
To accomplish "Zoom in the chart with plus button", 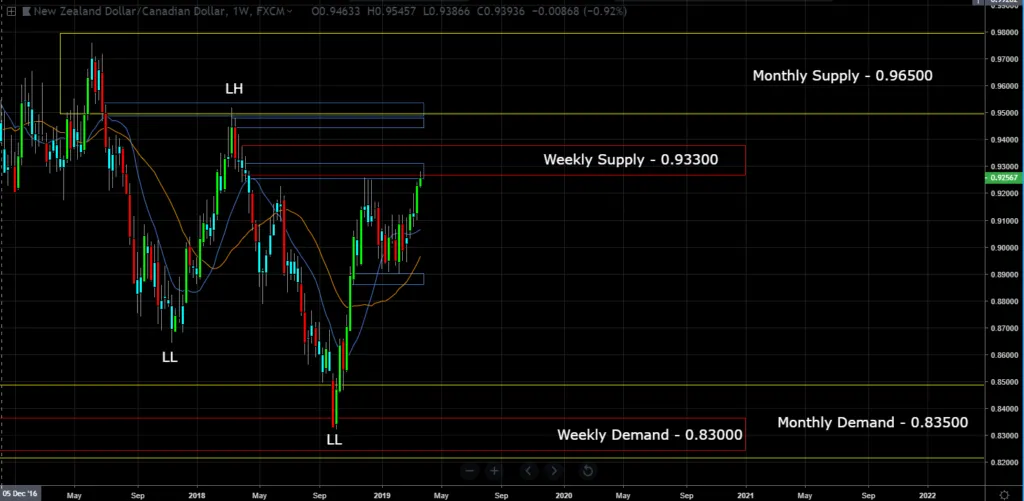I will click(x=495, y=471).
